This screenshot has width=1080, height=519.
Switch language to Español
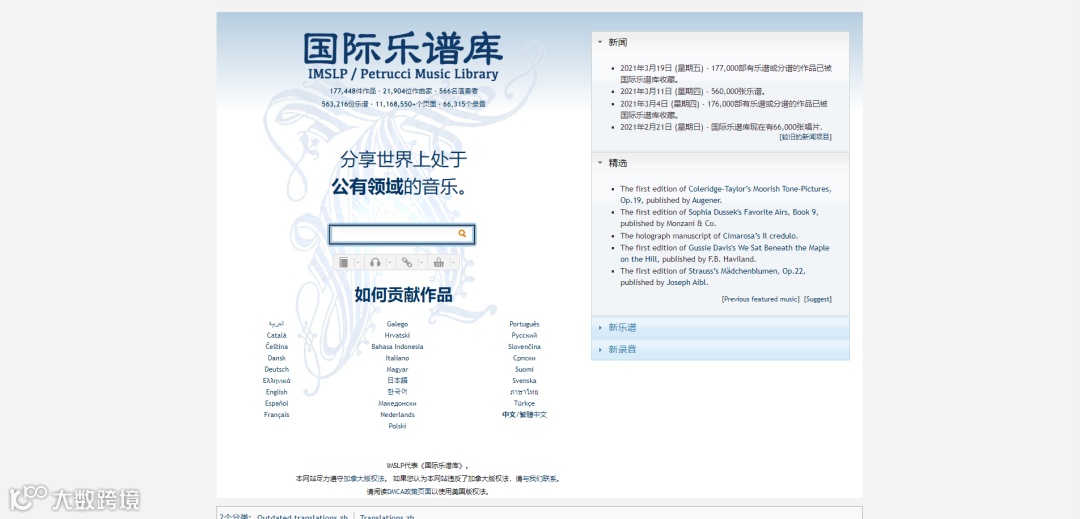point(276,403)
